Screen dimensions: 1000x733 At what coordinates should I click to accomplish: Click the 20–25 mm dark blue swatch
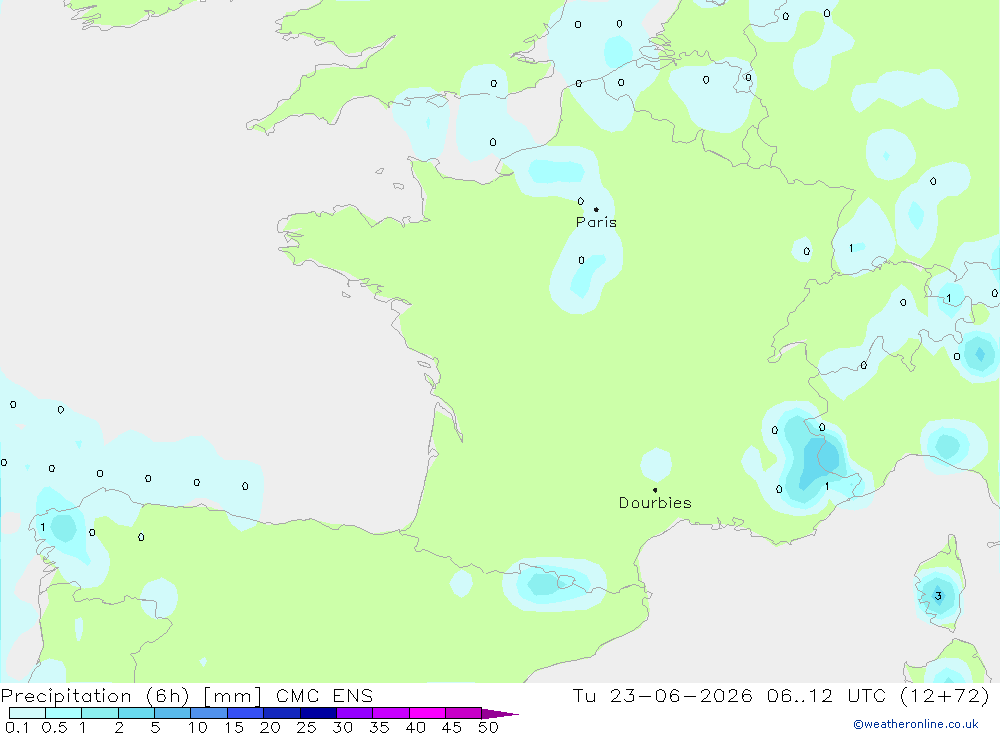click(282, 713)
